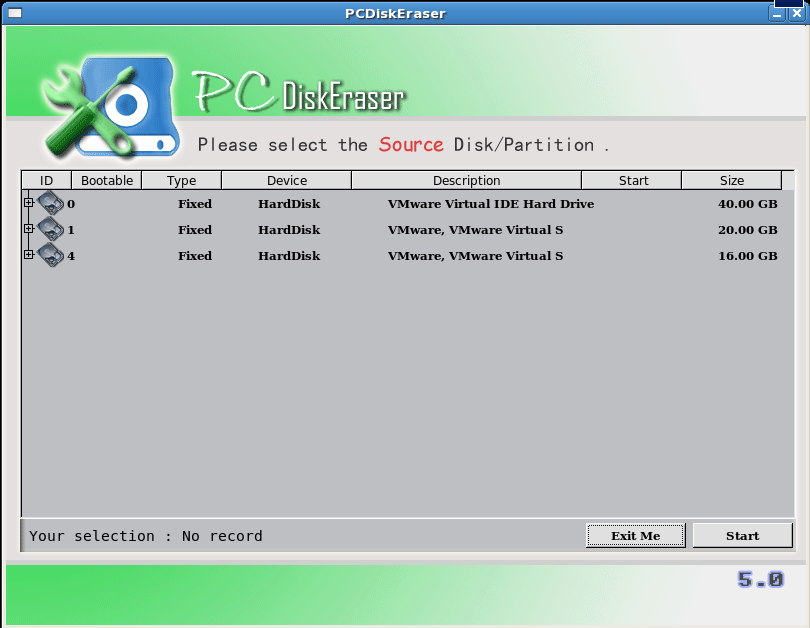Click the Size column header
The image size is (810, 628).
[732, 180]
